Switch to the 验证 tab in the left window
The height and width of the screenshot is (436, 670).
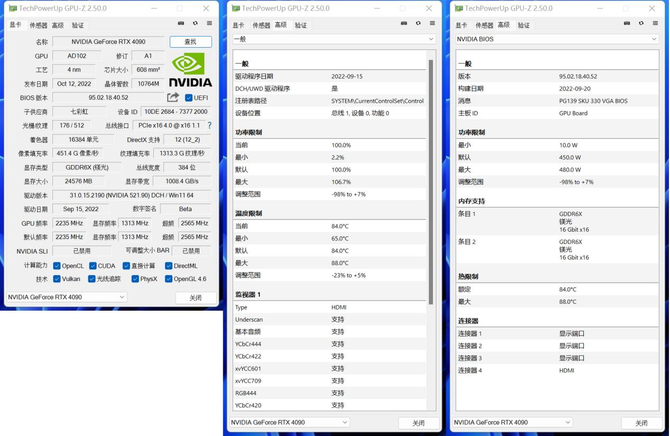click(78, 25)
